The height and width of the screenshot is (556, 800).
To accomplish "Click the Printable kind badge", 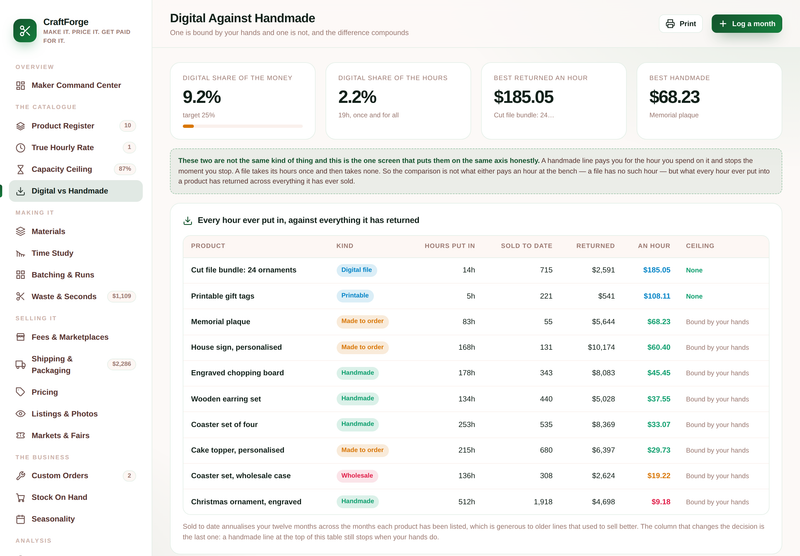I will tap(355, 296).
